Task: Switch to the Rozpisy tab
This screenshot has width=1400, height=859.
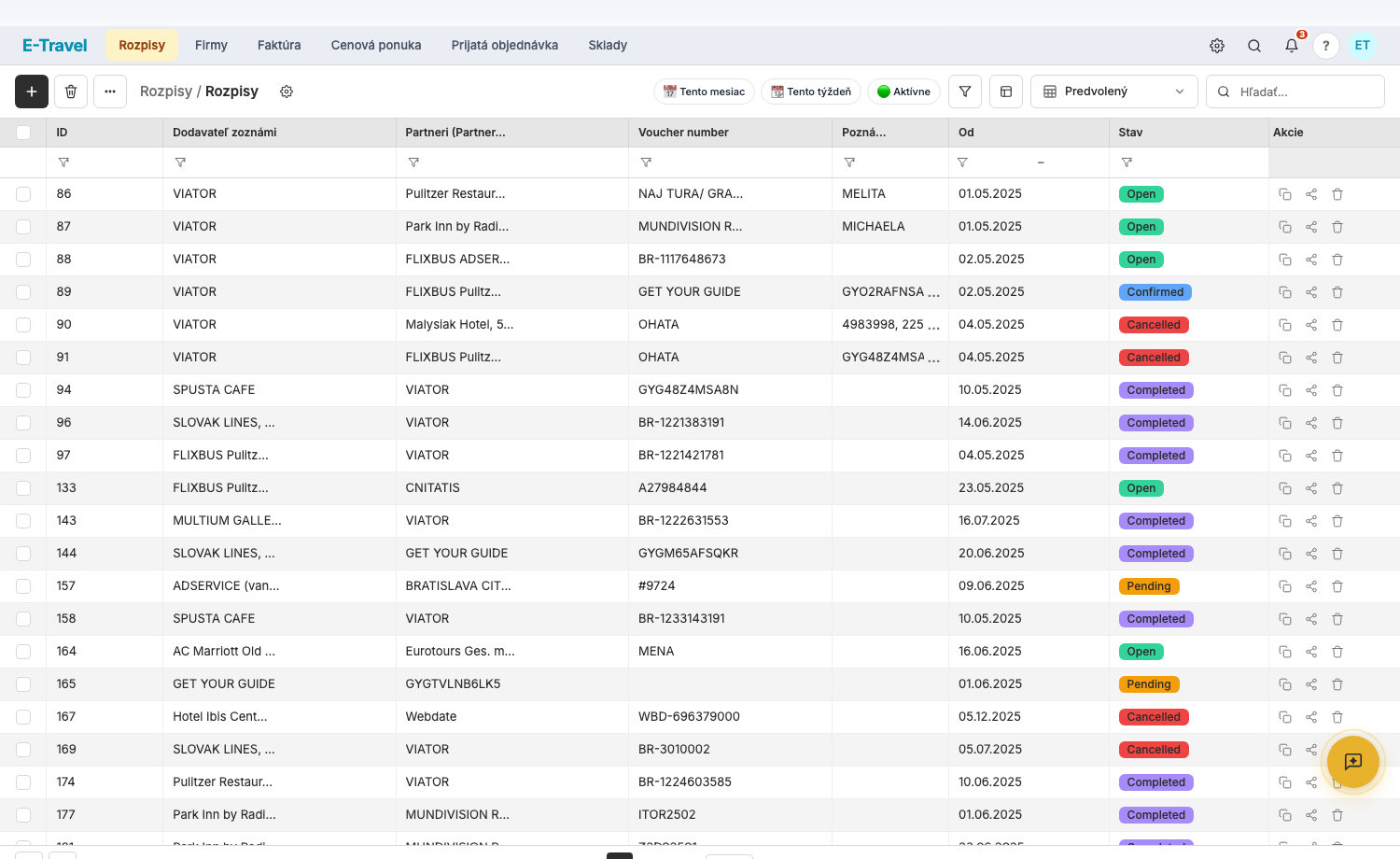Action: tap(142, 45)
